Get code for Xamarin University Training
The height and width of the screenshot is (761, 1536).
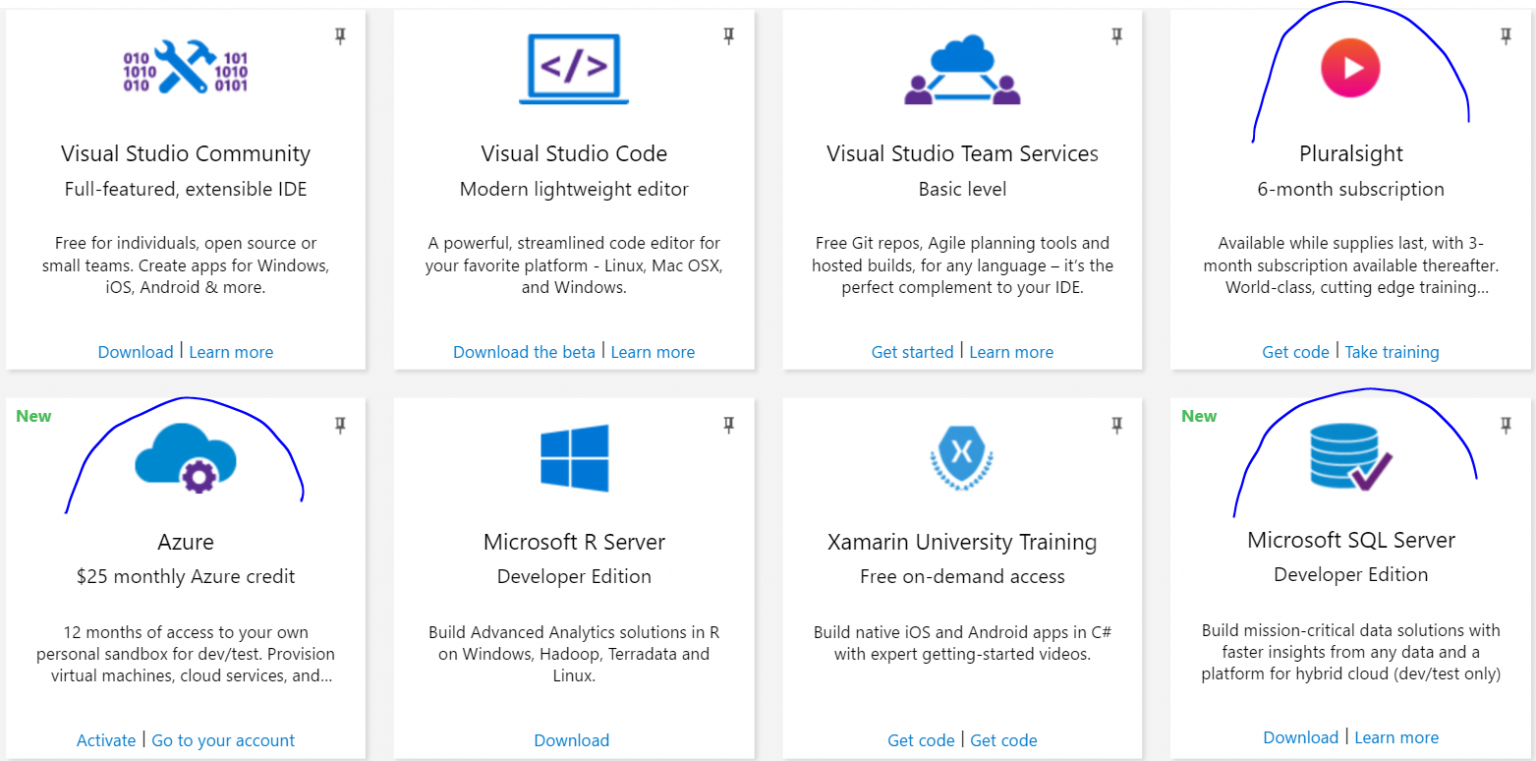(x=921, y=740)
